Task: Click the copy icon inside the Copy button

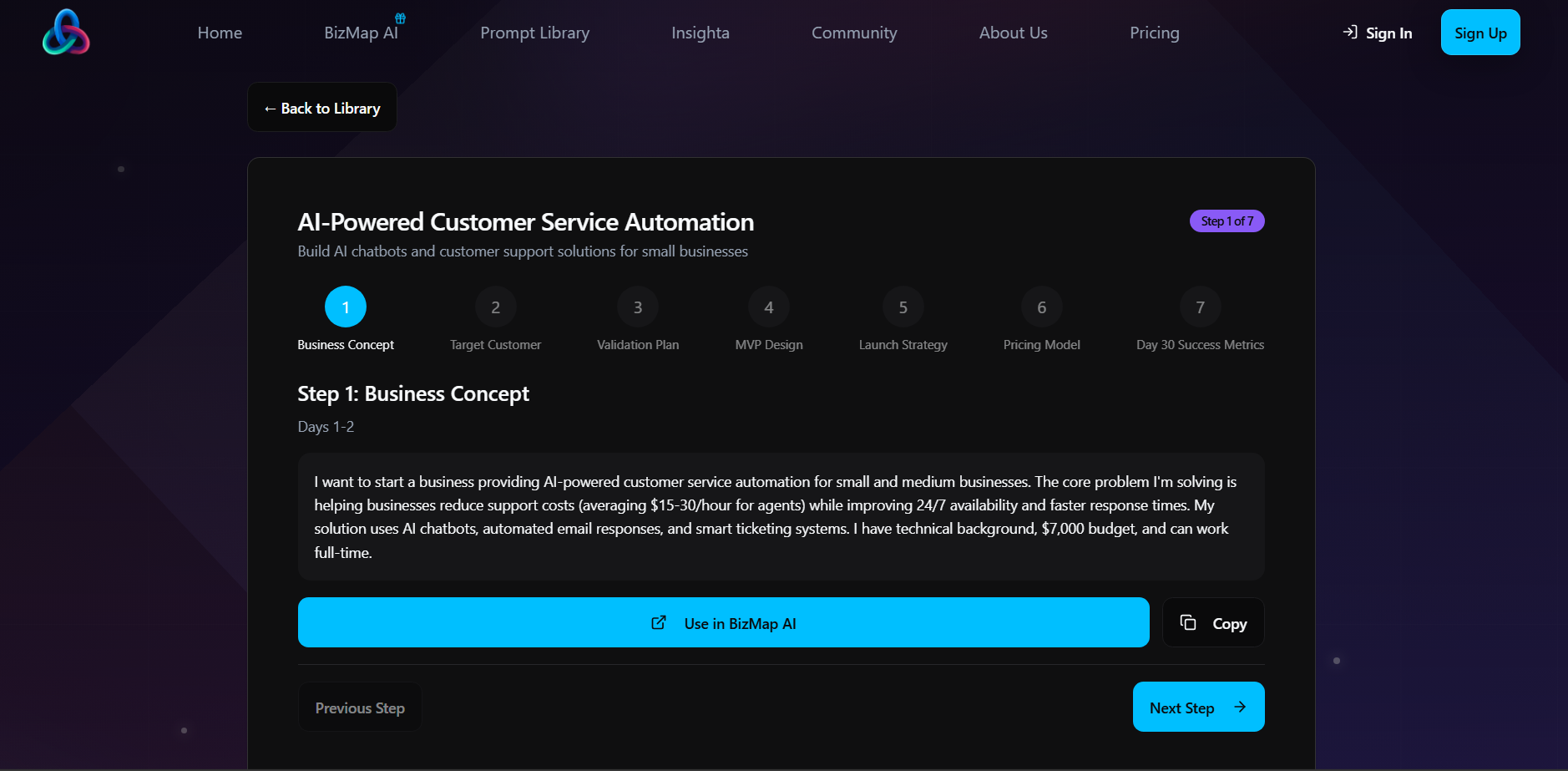Action: click(x=1189, y=622)
